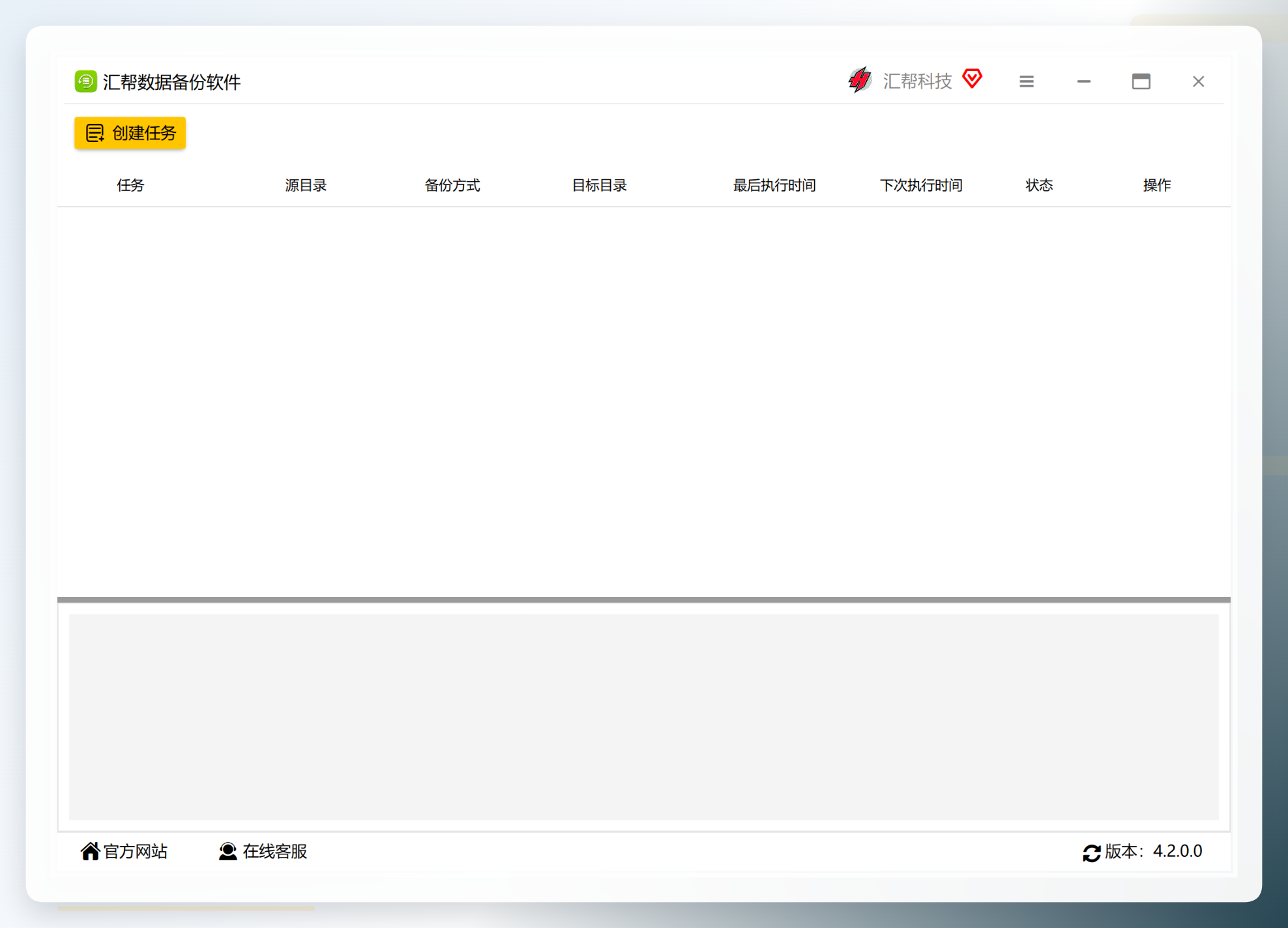Click the 操作 column header
1288x928 pixels.
pyautogui.click(x=1157, y=186)
